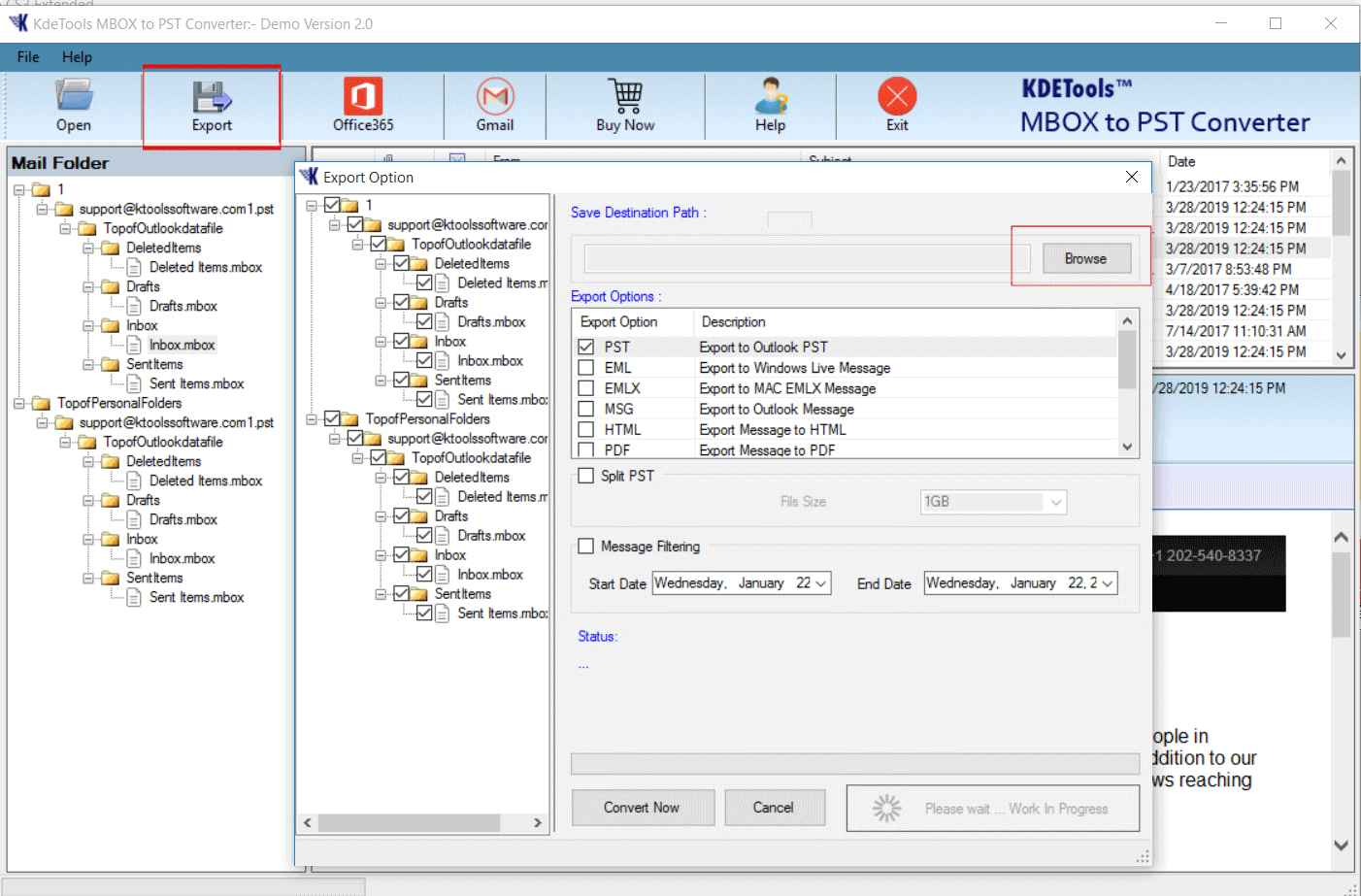This screenshot has height=896, width=1361.
Task: Click the export options list scrollbar
Action: click(1127, 359)
